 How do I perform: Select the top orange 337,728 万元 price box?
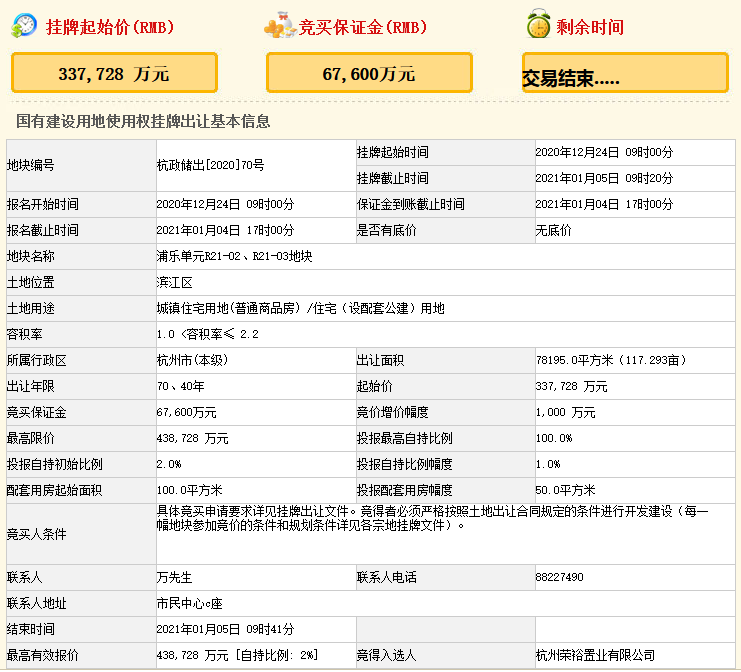[114, 73]
